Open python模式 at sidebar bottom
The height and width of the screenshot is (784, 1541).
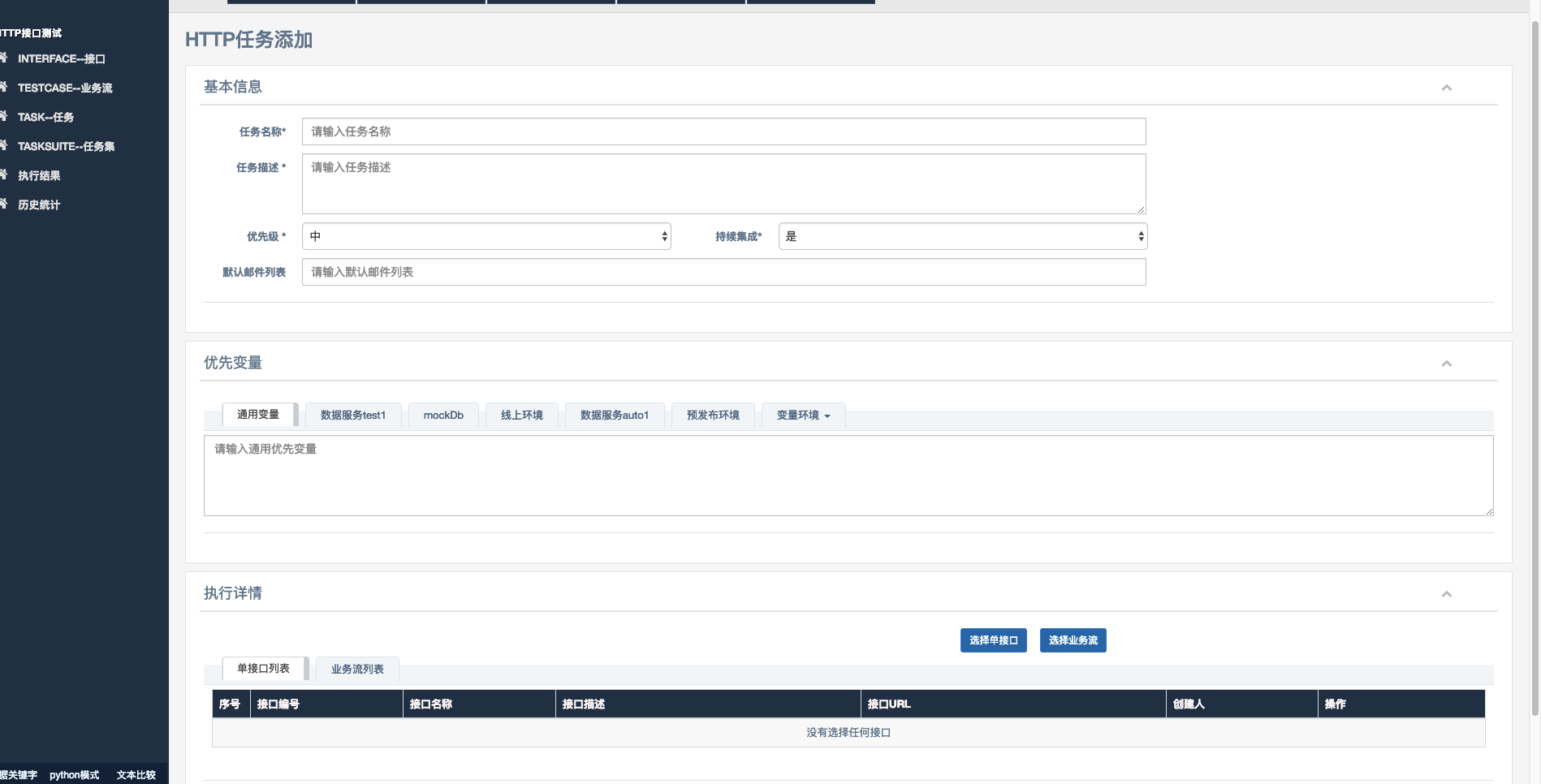click(74, 775)
